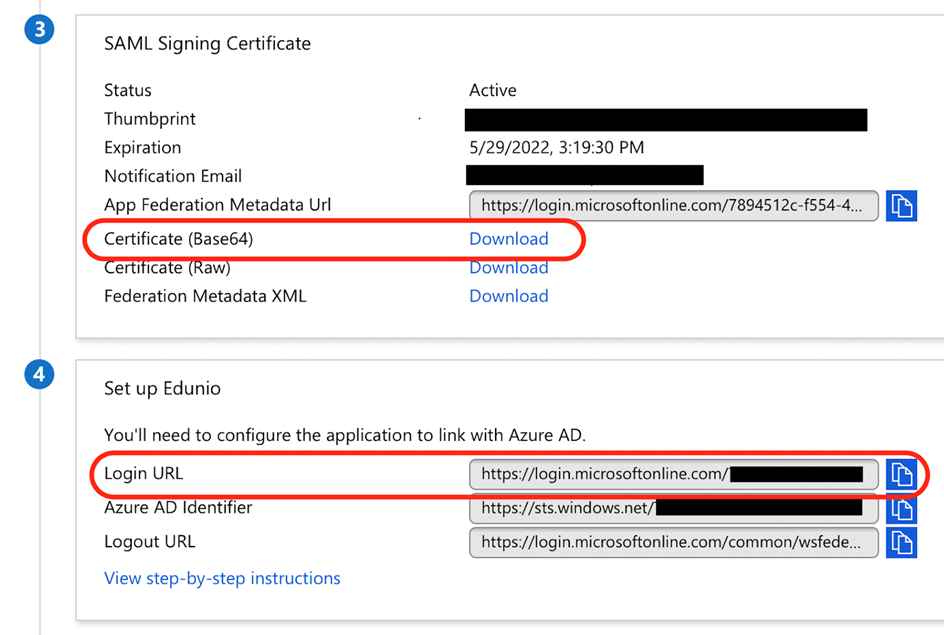Click the Expiration date 5/29/2022 text
The height and width of the screenshot is (635, 944).
pos(556,148)
